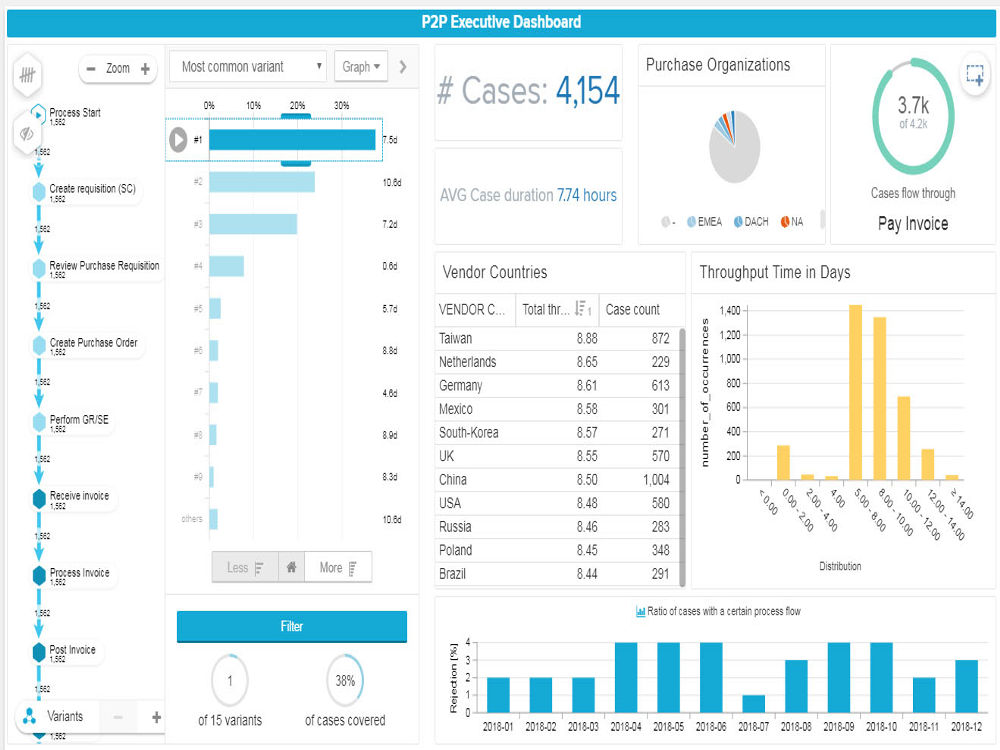1000x750 pixels.
Task: Select the Netherlands row
Action: click(557, 362)
